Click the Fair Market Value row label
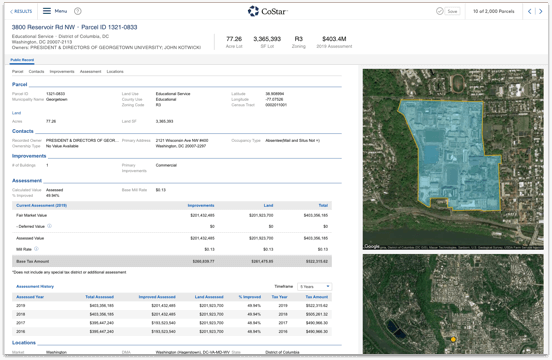Image resolution: width=552 pixels, height=360 pixels. [31, 215]
